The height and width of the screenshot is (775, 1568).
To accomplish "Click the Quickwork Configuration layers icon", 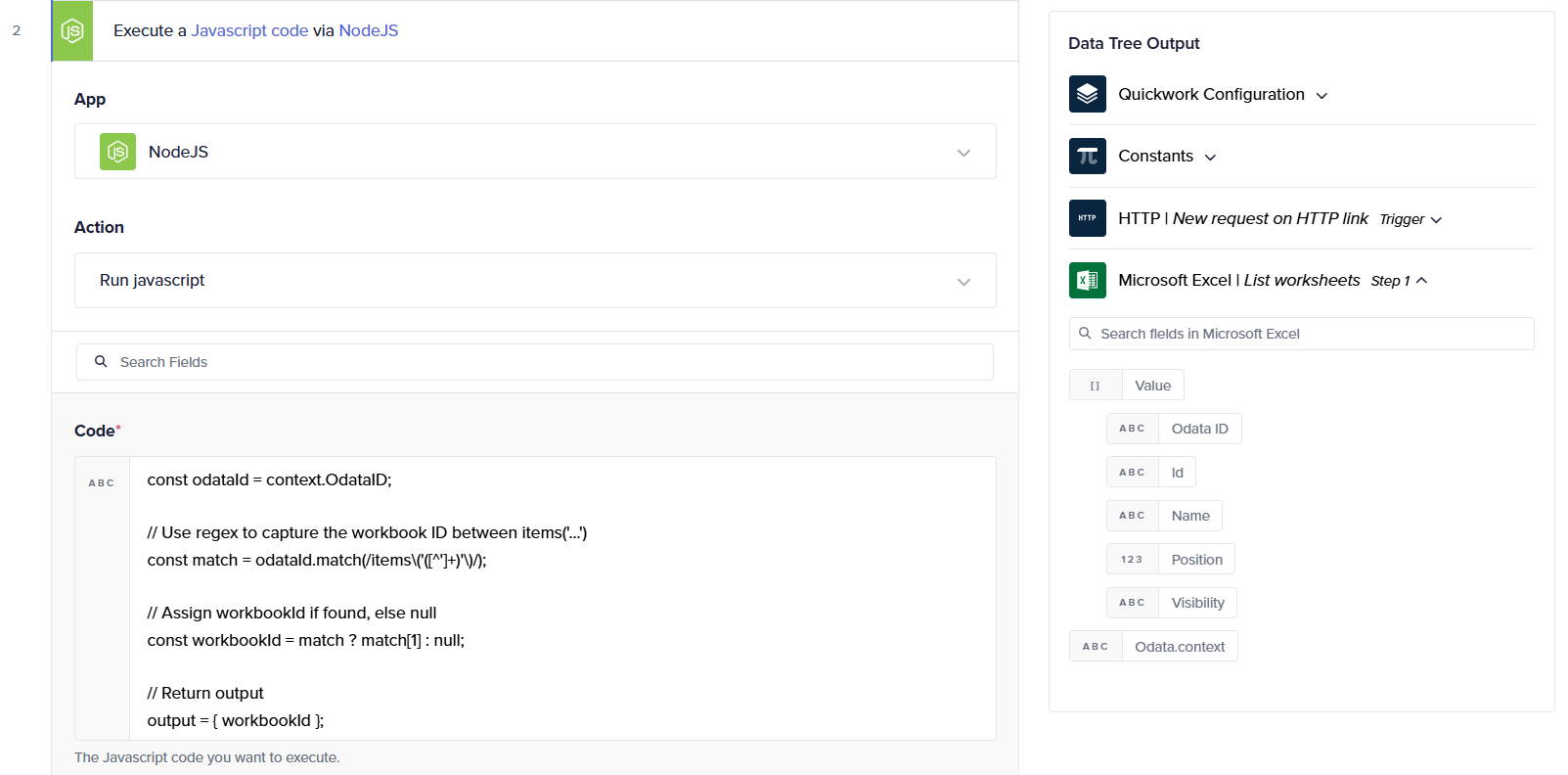I will tap(1087, 94).
